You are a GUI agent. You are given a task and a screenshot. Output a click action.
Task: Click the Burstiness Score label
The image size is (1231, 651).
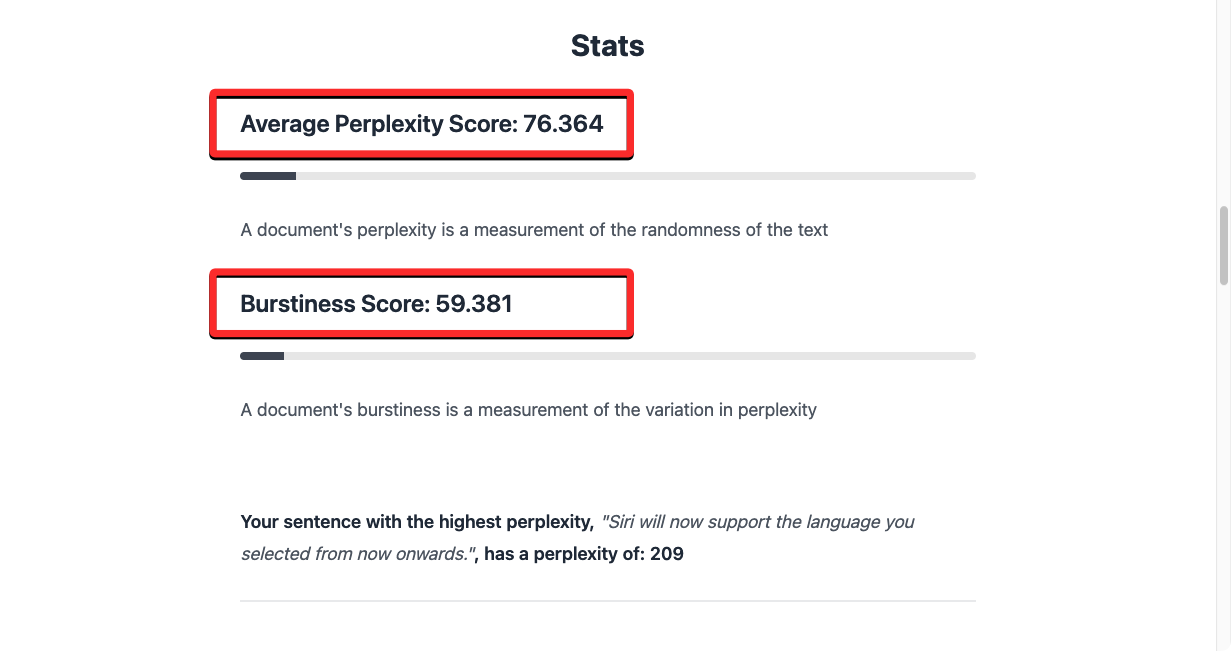(x=336, y=304)
